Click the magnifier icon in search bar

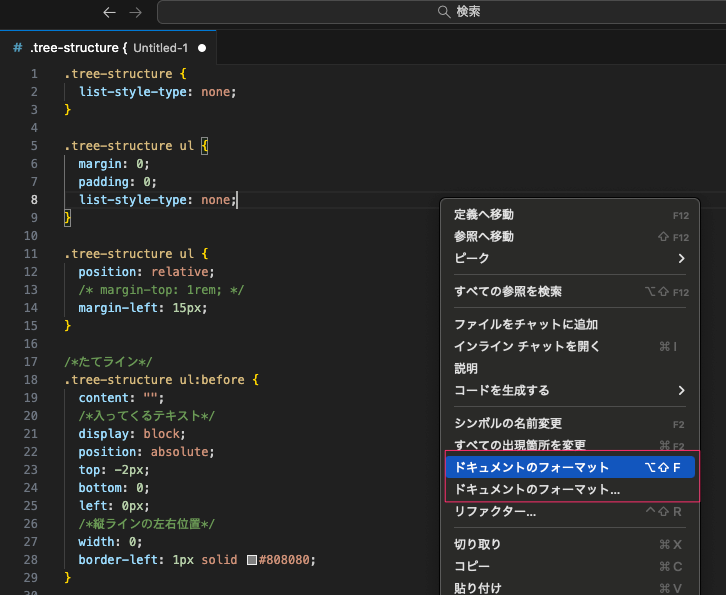(x=444, y=12)
